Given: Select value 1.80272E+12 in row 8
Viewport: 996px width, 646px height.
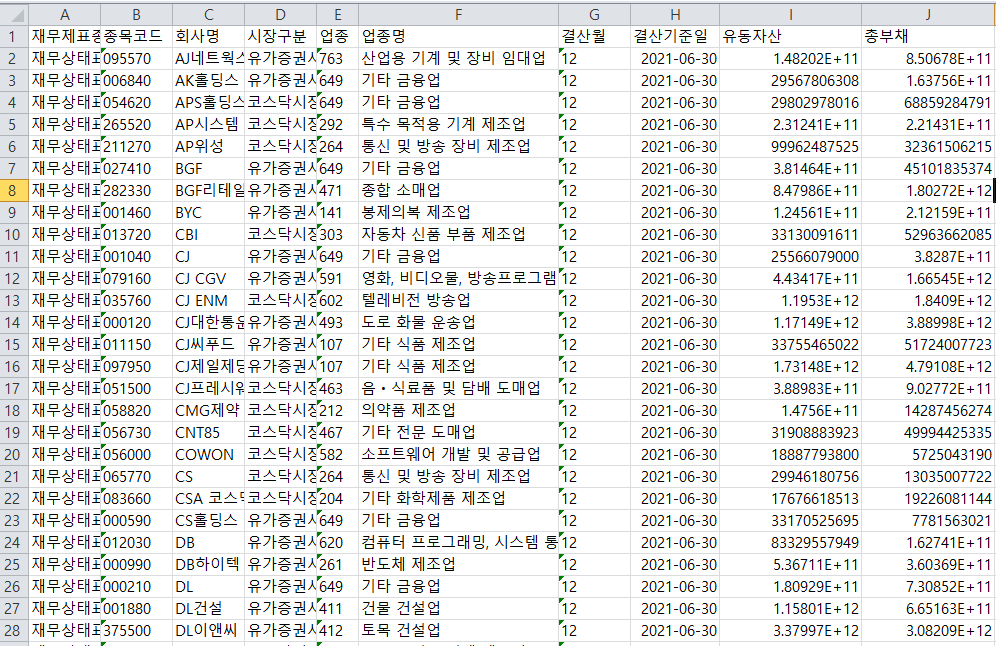Looking at the screenshot, I should pos(928,191).
